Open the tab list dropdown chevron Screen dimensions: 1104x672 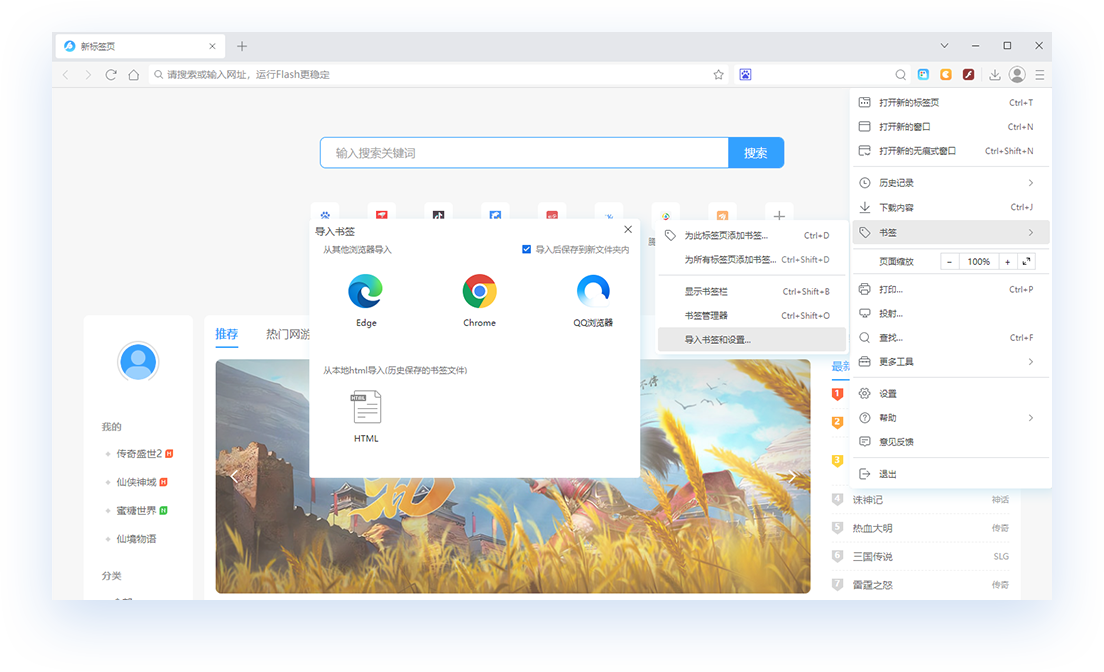click(945, 46)
